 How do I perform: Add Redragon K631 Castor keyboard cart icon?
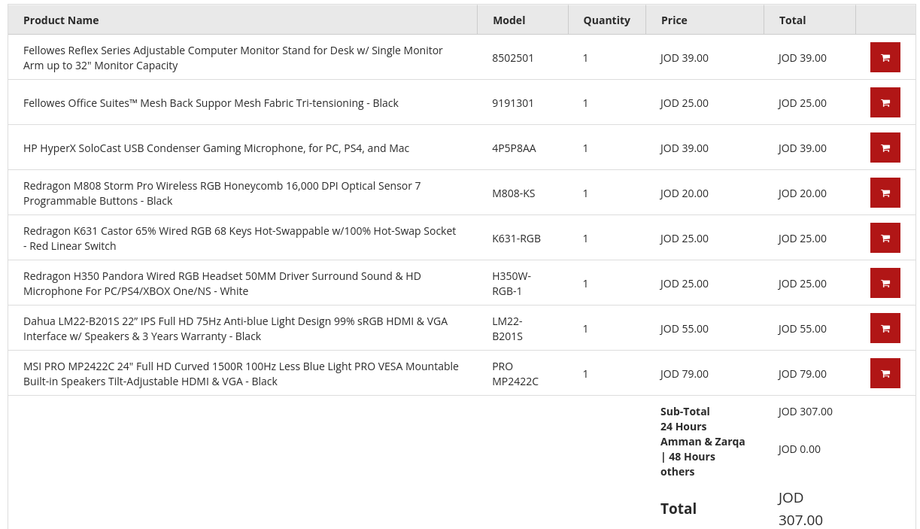885,238
